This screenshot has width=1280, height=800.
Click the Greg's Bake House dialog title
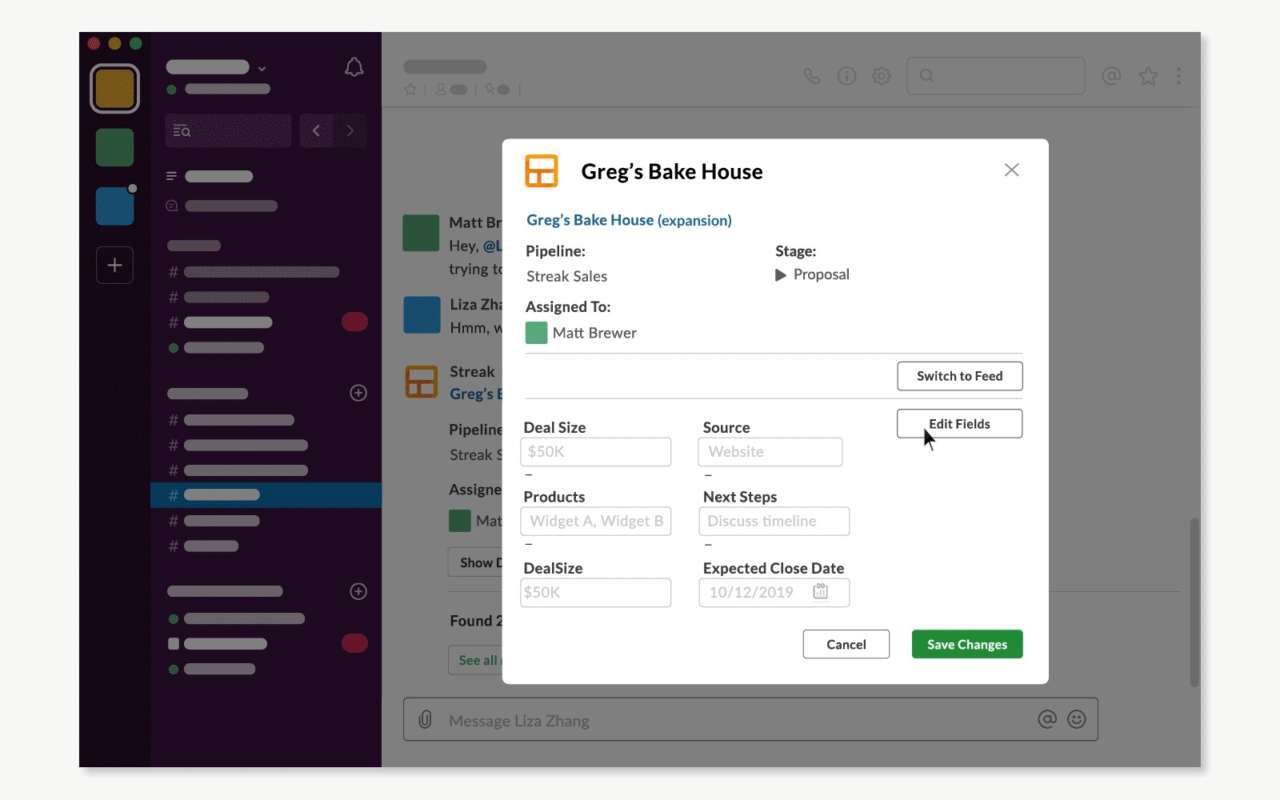click(x=672, y=171)
